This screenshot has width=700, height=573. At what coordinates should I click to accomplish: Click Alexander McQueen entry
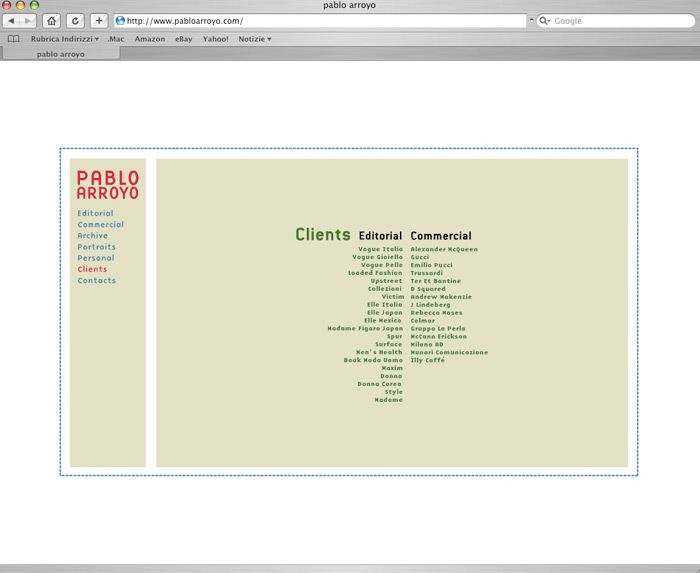click(444, 249)
